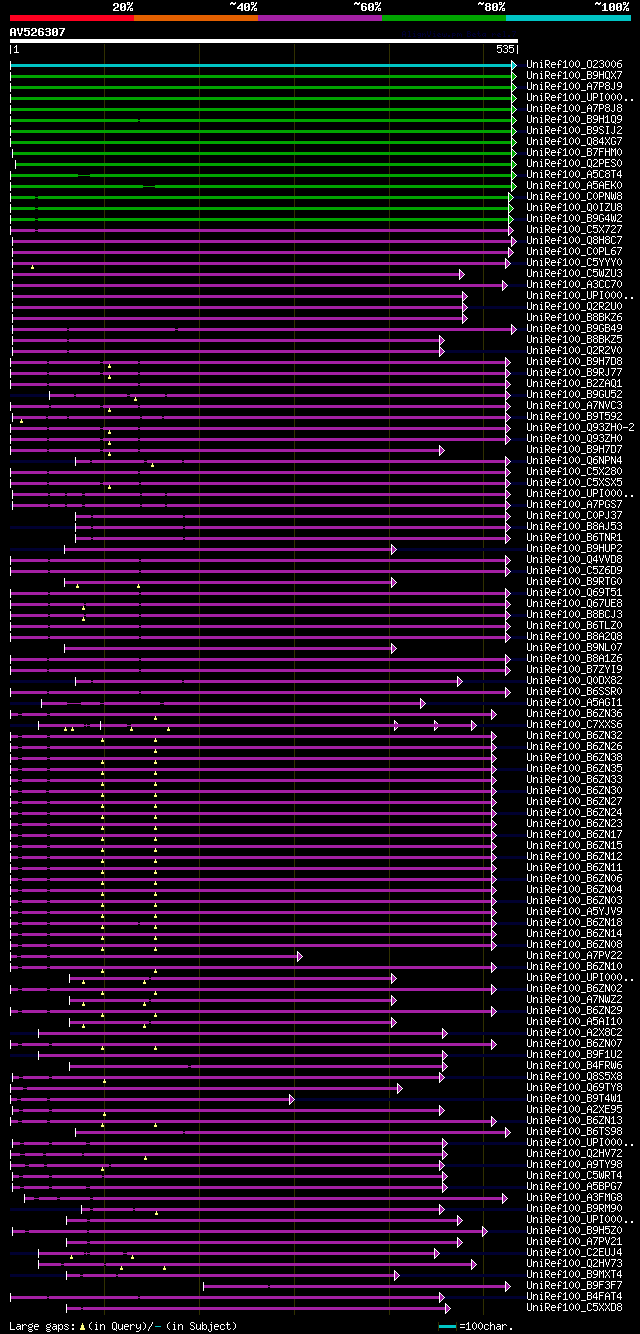The width and height of the screenshot is (640, 1334).
Task: Select the UniRef100_C5YYY0 entry
Action: point(573,262)
